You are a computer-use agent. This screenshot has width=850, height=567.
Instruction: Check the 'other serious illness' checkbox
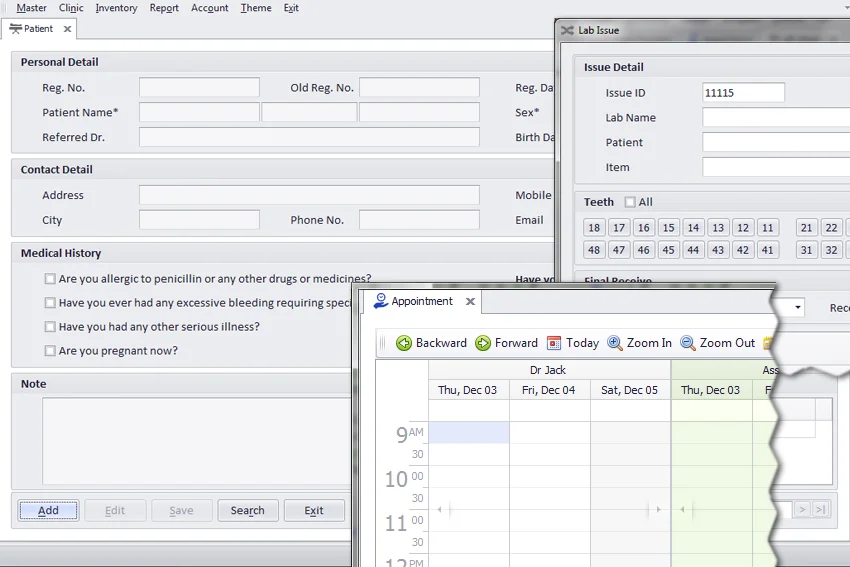click(50, 327)
